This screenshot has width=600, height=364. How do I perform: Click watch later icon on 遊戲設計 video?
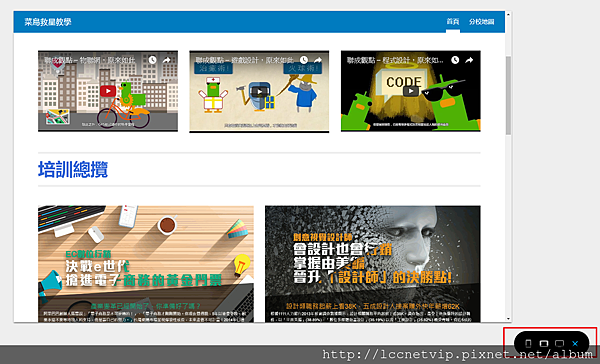[x=303, y=60]
